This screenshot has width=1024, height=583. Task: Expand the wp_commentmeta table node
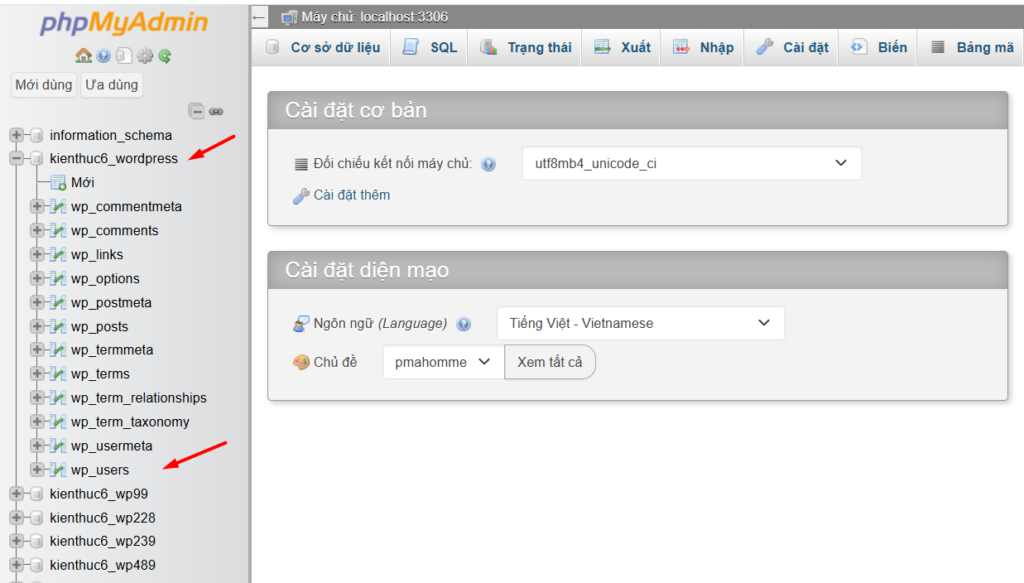pyautogui.click(x=37, y=206)
